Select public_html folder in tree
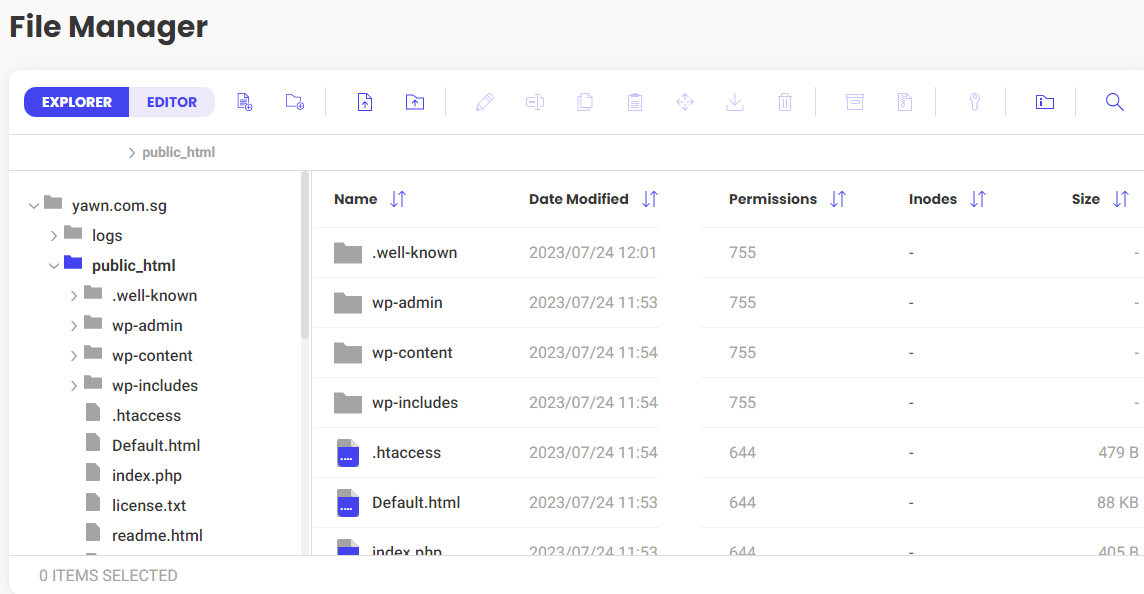 [134, 266]
